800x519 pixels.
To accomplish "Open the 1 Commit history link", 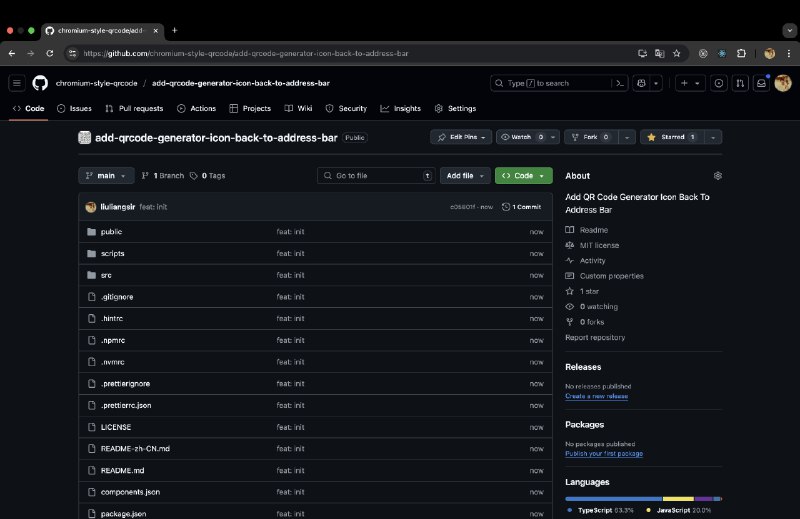I will pos(522,207).
